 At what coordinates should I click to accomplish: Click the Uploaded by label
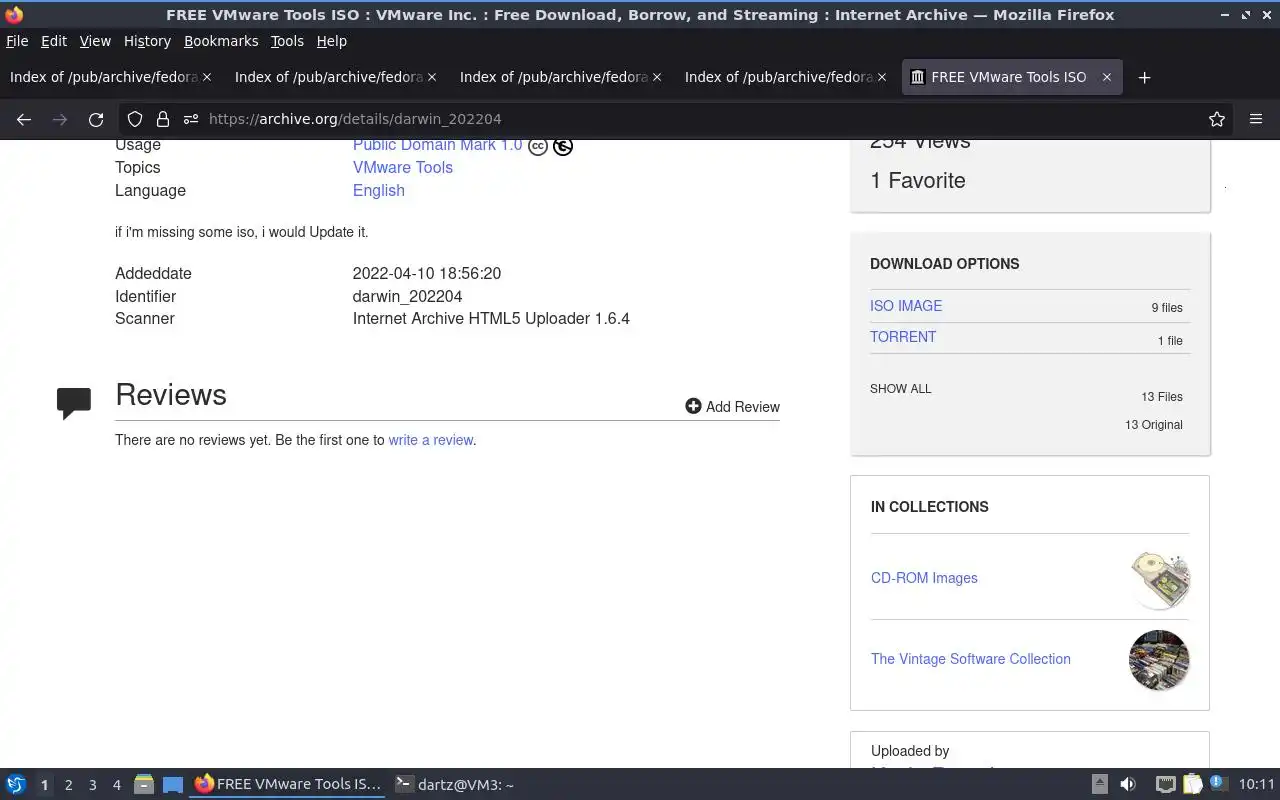pos(910,751)
